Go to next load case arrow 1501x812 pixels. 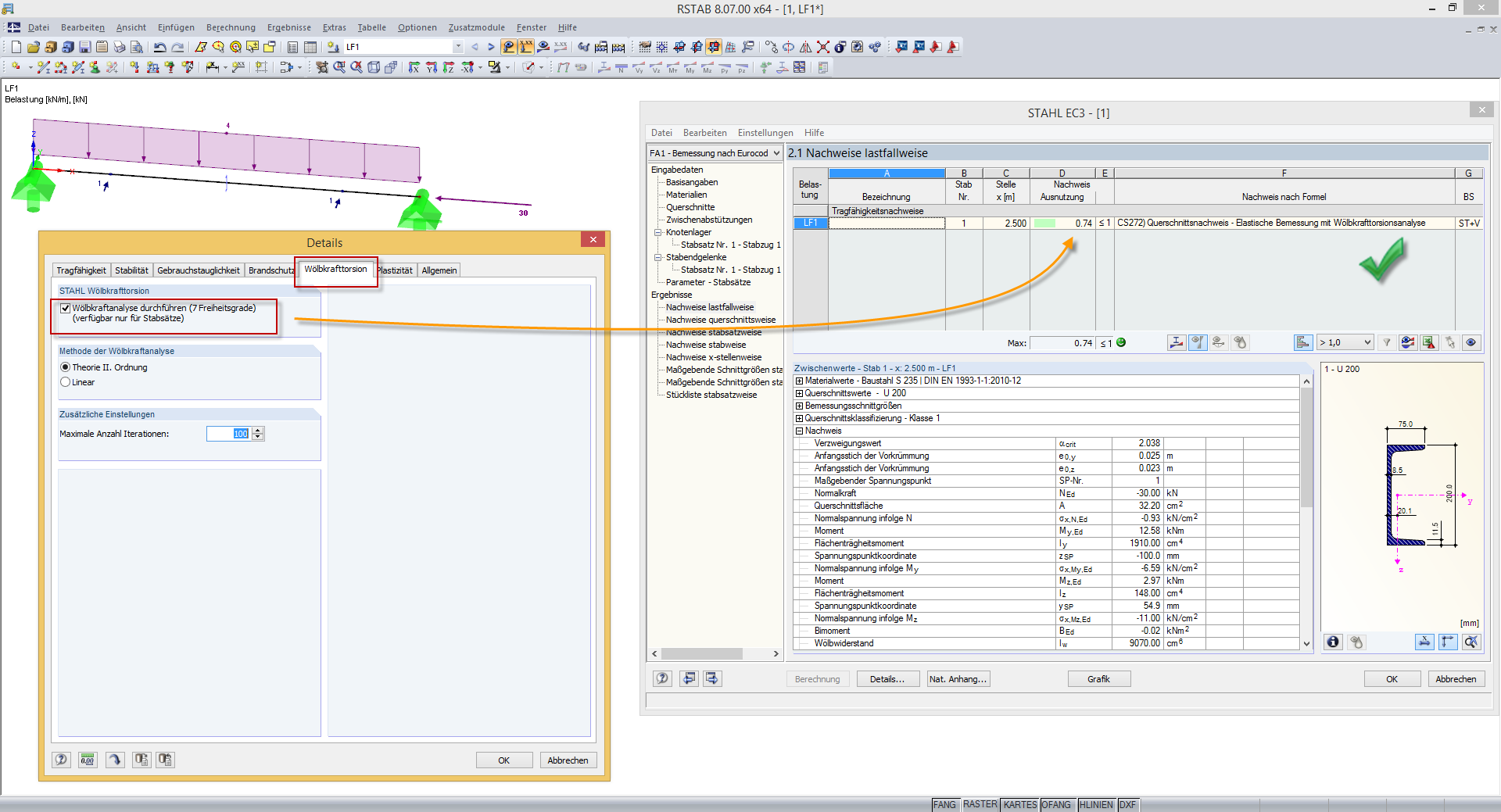pos(491,47)
